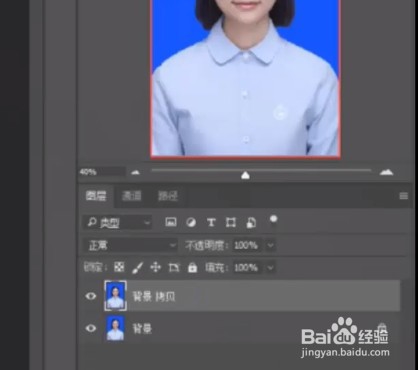
Task: Switch to the 图层 (Layers) tab
Action: tap(96, 196)
